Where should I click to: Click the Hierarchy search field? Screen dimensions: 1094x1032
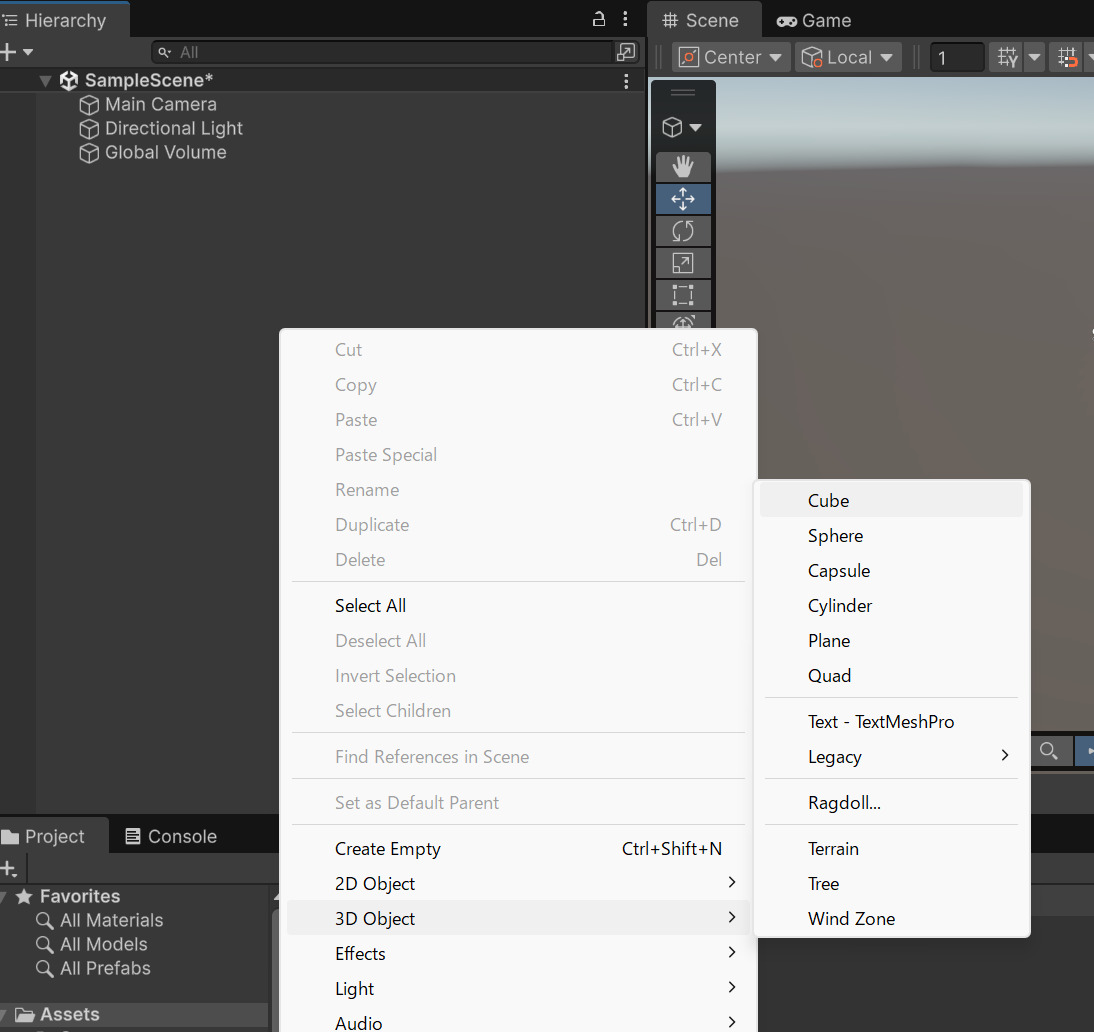point(390,52)
